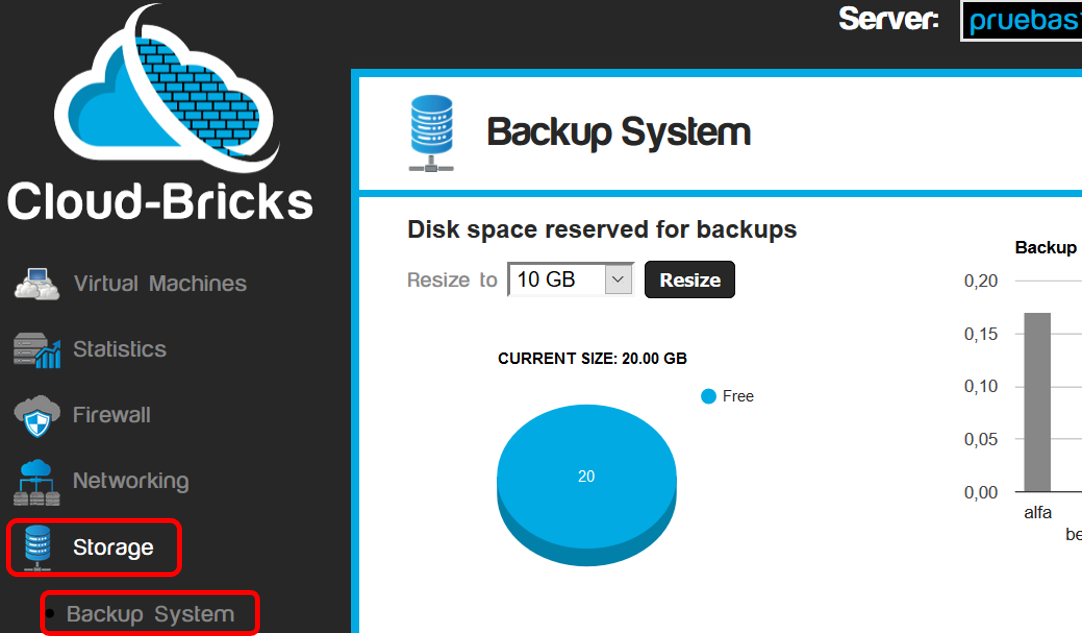
Task: Select Backup System submenu item
Action: coord(150,614)
